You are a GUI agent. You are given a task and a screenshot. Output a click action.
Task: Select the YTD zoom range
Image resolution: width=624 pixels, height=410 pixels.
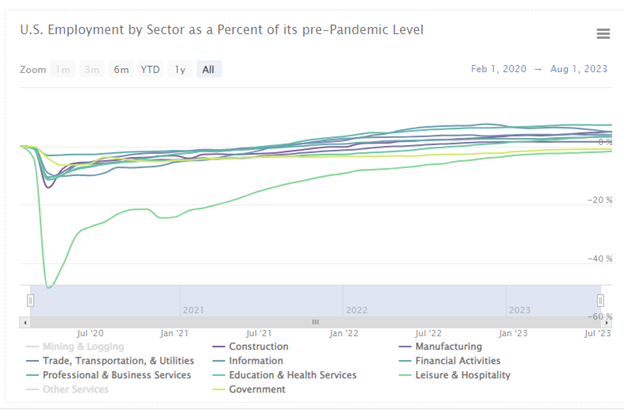tap(150, 69)
